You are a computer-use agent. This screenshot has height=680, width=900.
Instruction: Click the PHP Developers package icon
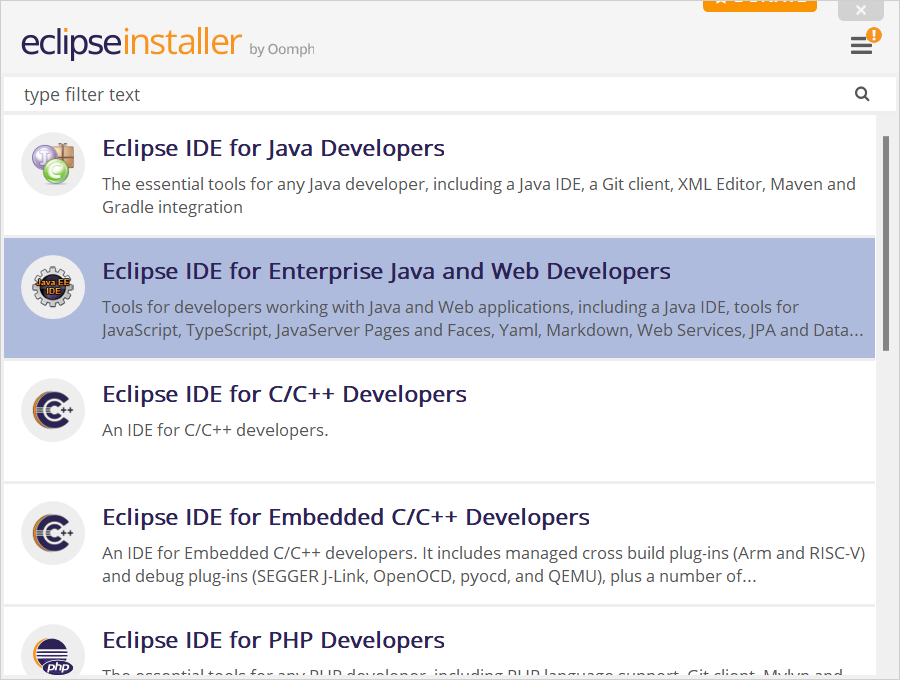coord(53,652)
